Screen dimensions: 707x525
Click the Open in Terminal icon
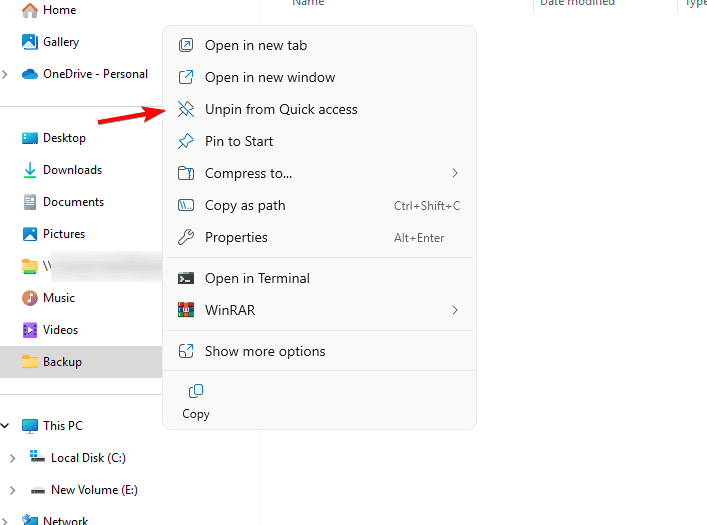click(186, 278)
